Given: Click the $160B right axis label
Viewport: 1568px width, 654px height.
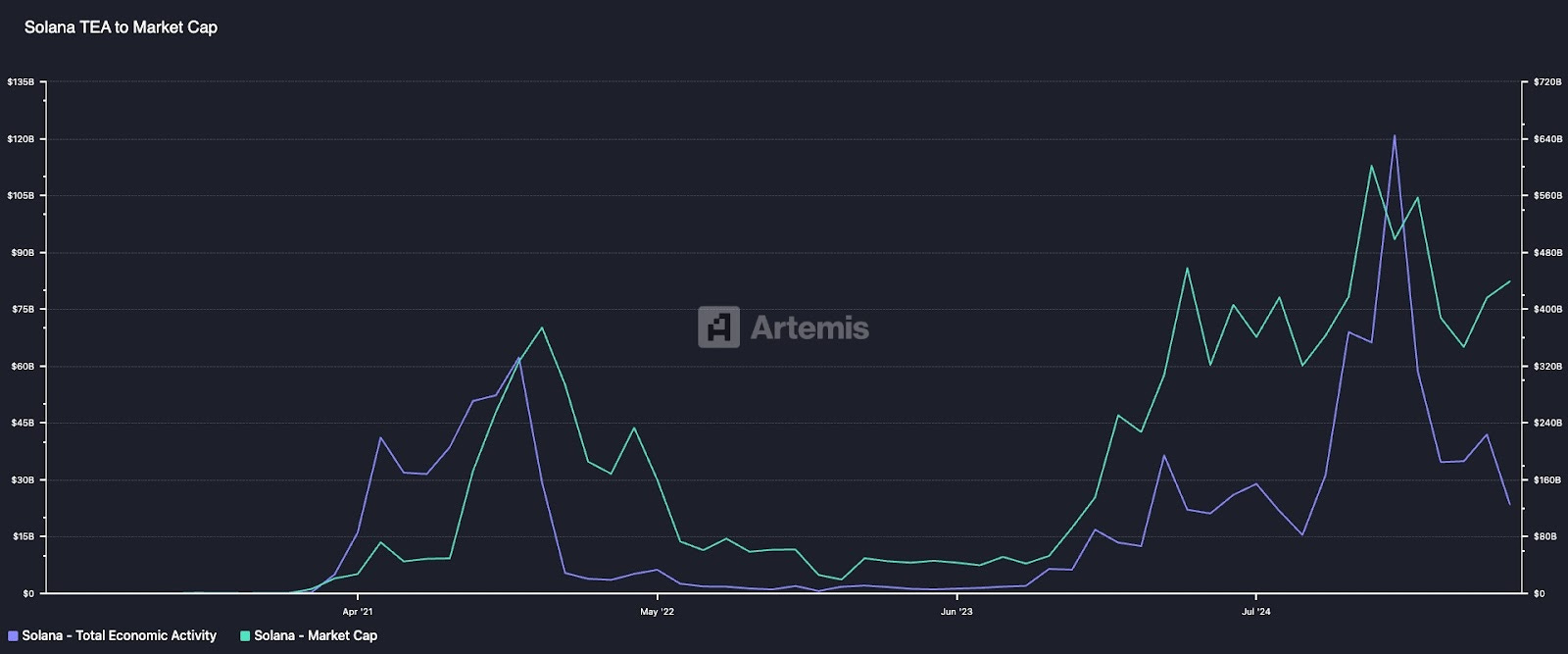Looking at the screenshot, I should tap(1547, 480).
